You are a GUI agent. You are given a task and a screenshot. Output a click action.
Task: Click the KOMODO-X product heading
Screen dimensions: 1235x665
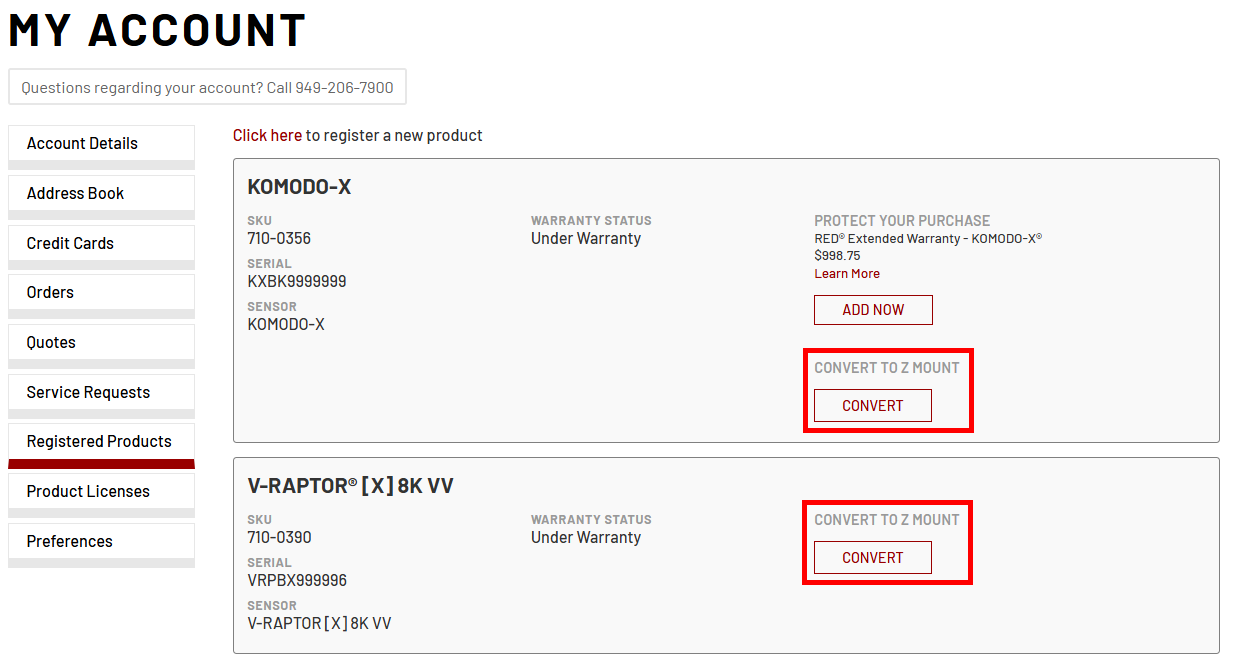click(299, 187)
